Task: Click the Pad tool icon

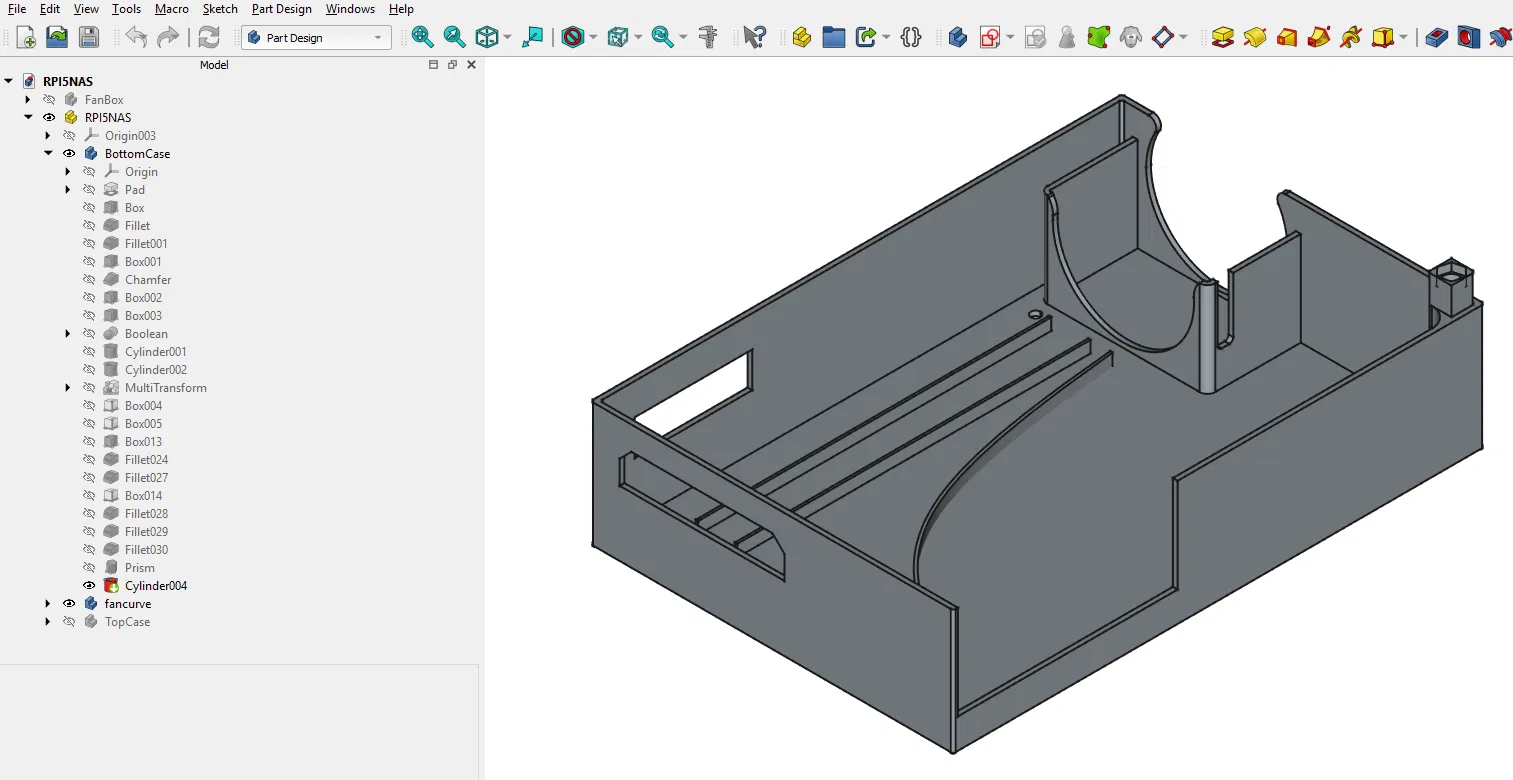Action: tap(1222, 37)
